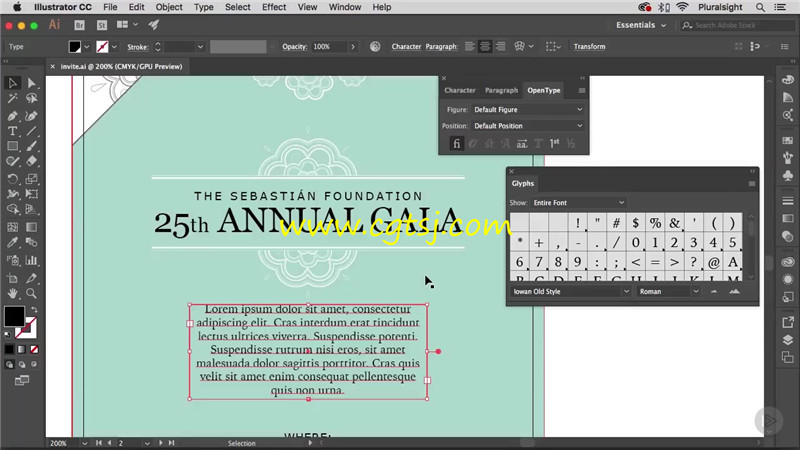Image resolution: width=800 pixels, height=450 pixels.
Task: Zoom out glyph display with small mountains
Action: click(714, 291)
